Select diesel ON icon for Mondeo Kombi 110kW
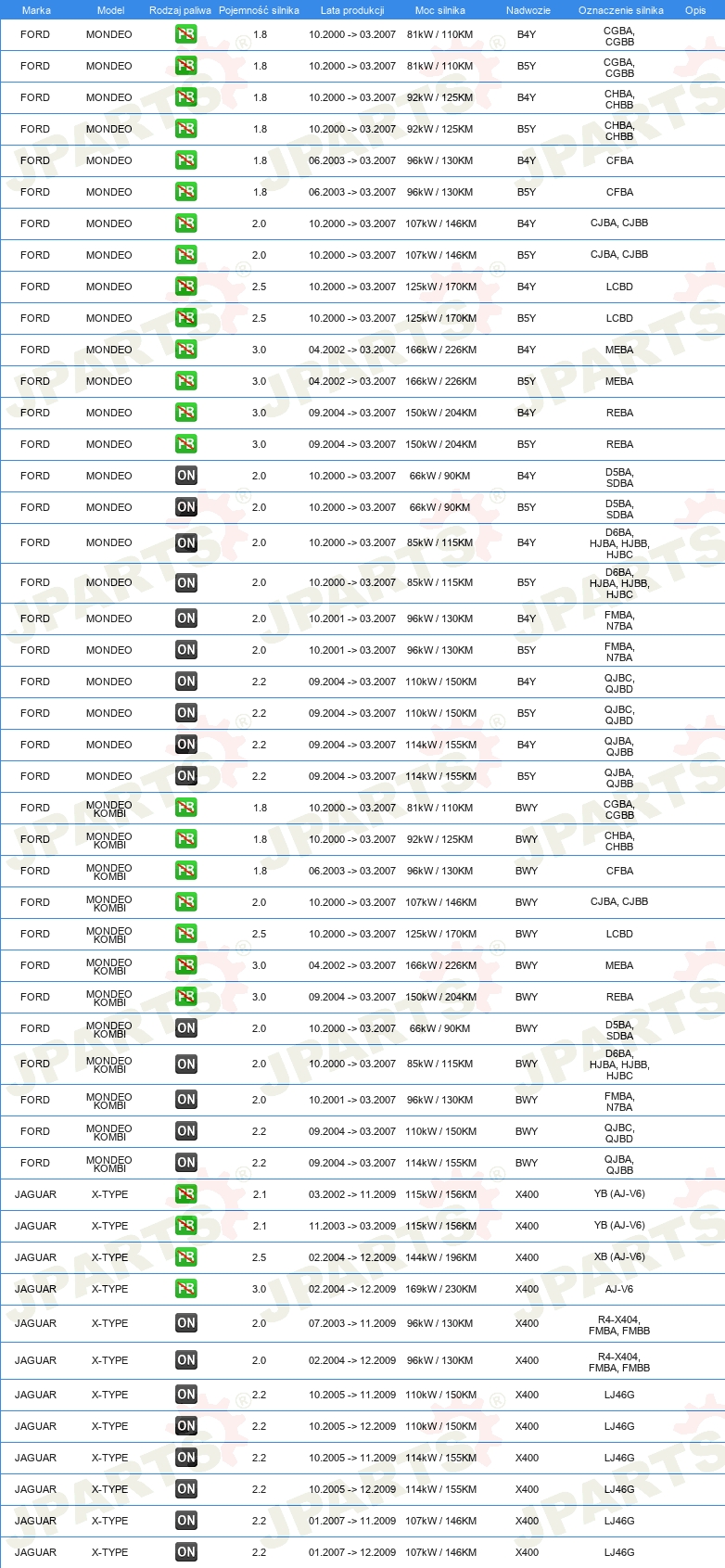Viewport: 725px width, 1568px height. pos(186,1131)
